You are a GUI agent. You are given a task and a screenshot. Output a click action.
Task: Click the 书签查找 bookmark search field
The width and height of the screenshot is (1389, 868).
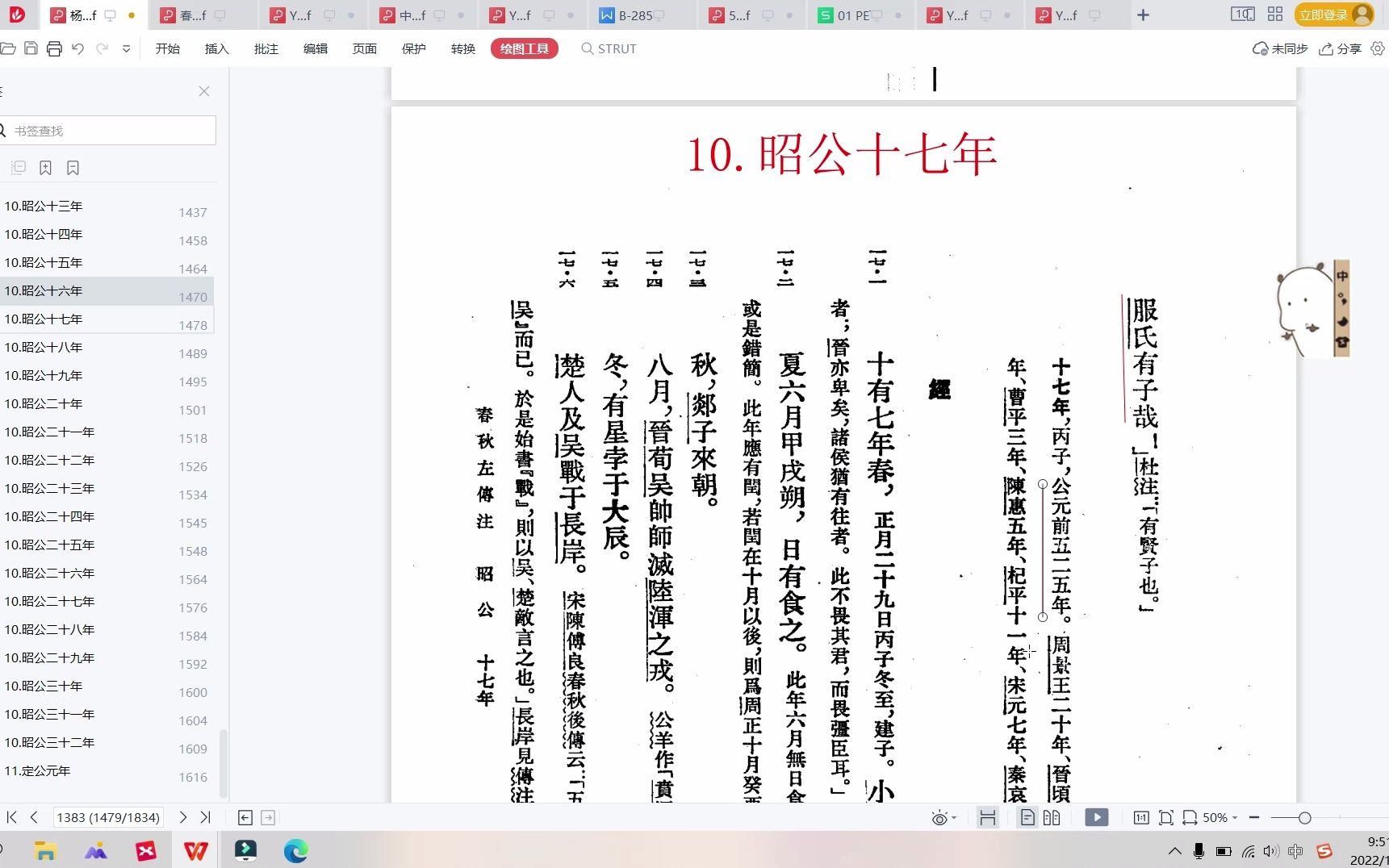click(108, 131)
